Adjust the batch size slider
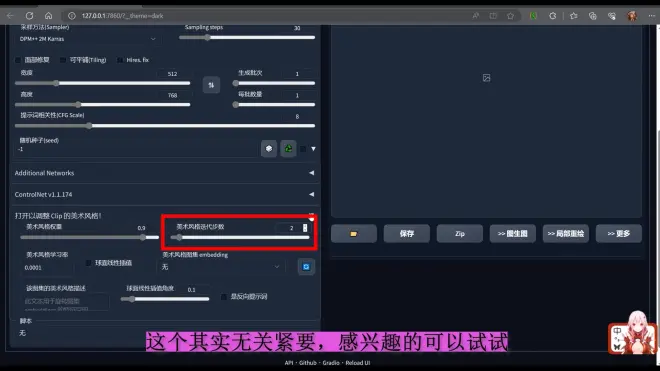 [274, 104]
